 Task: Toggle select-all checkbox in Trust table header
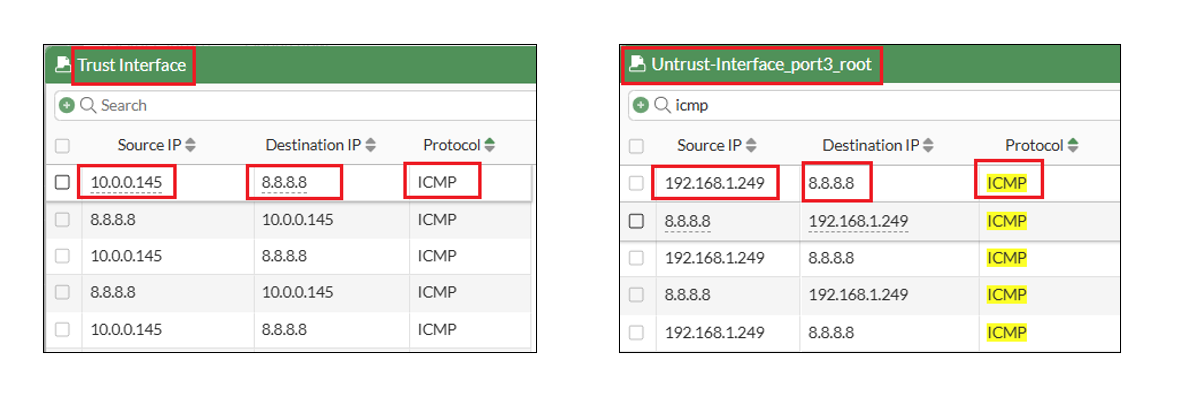pyautogui.click(x=62, y=146)
